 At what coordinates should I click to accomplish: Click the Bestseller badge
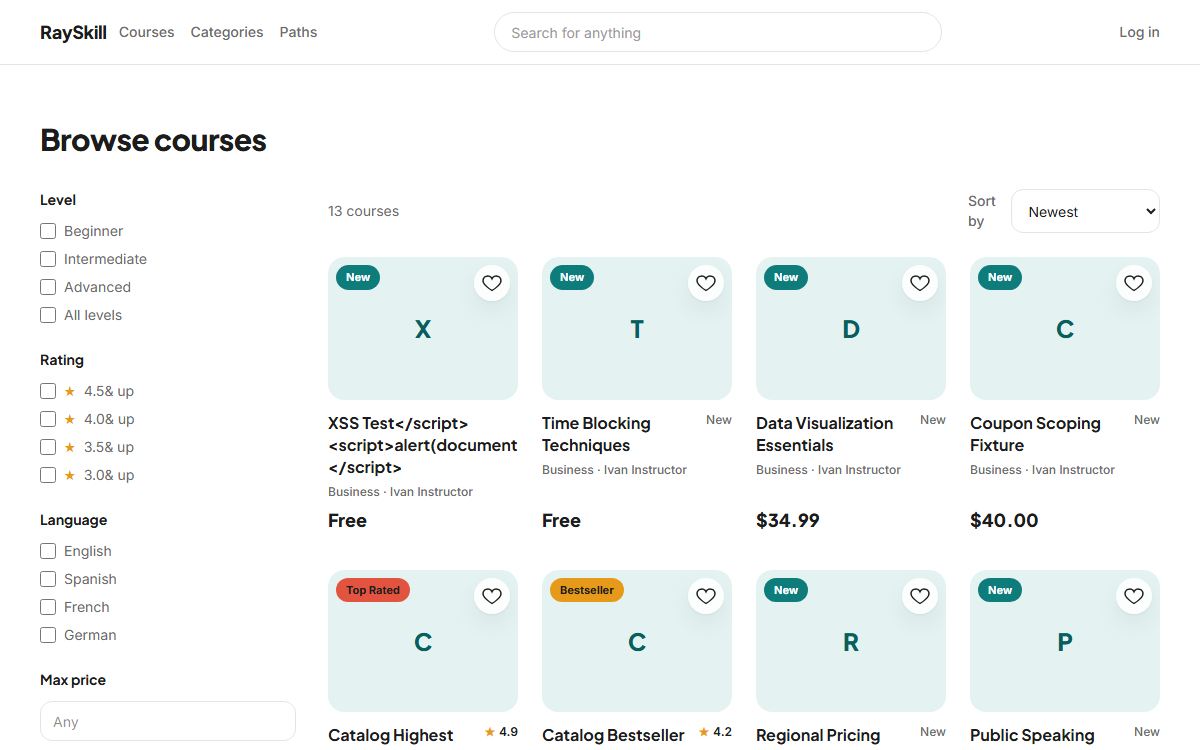click(x=587, y=590)
